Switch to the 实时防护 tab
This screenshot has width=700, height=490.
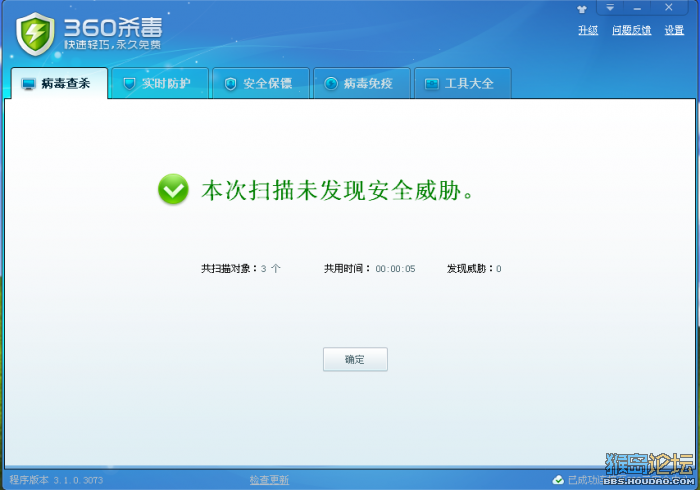click(160, 83)
